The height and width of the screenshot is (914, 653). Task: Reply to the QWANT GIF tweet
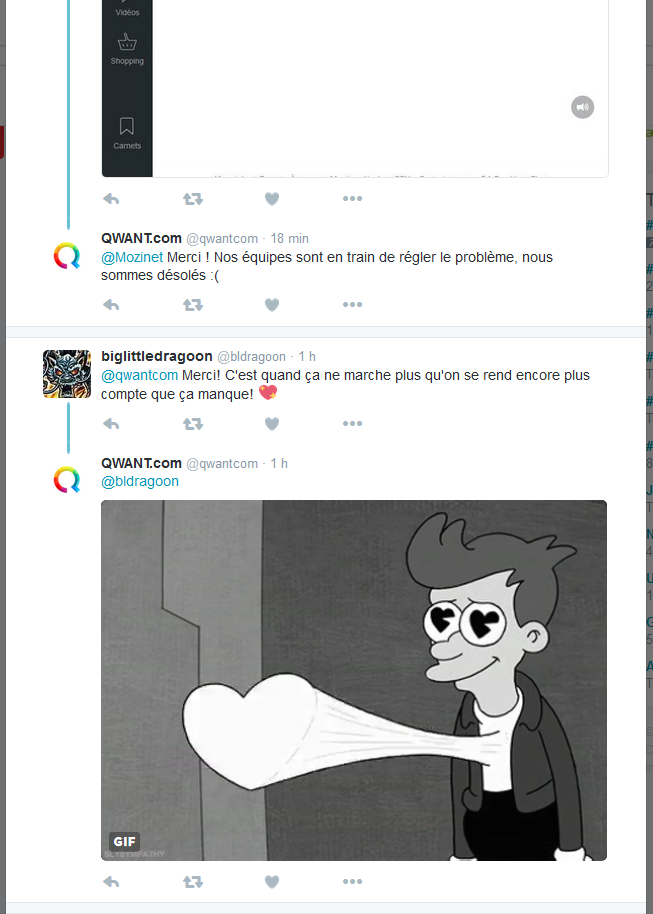coord(111,882)
